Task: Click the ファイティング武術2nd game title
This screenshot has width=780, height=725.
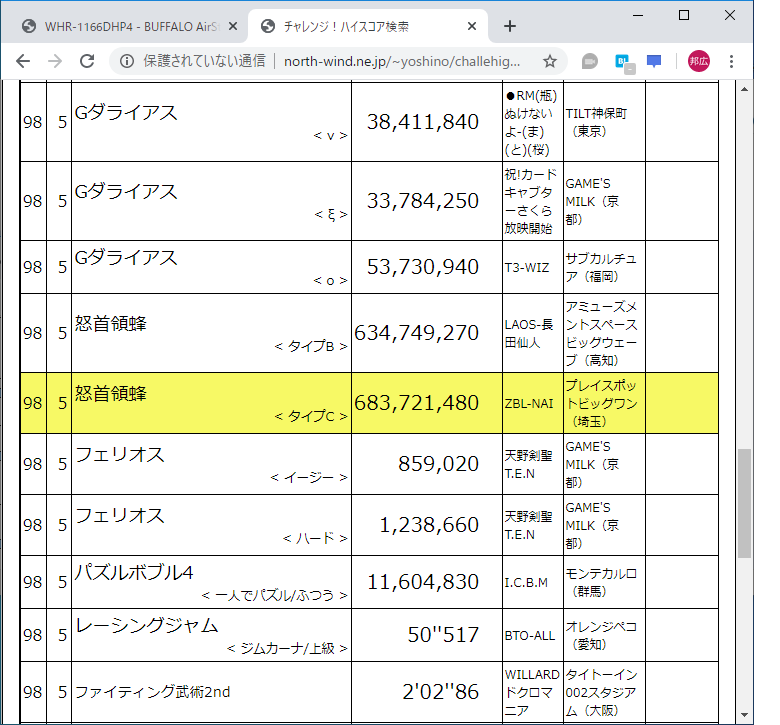Action: pos(152,692)
